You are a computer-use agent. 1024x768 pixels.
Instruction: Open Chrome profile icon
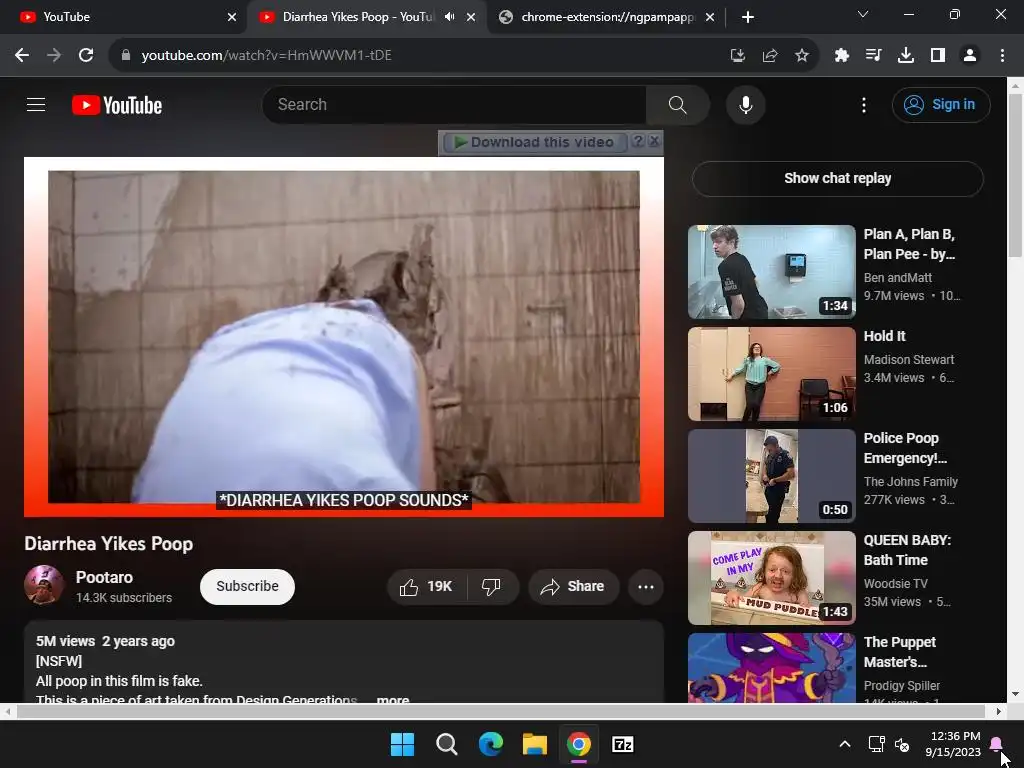[x=970, y=56]
